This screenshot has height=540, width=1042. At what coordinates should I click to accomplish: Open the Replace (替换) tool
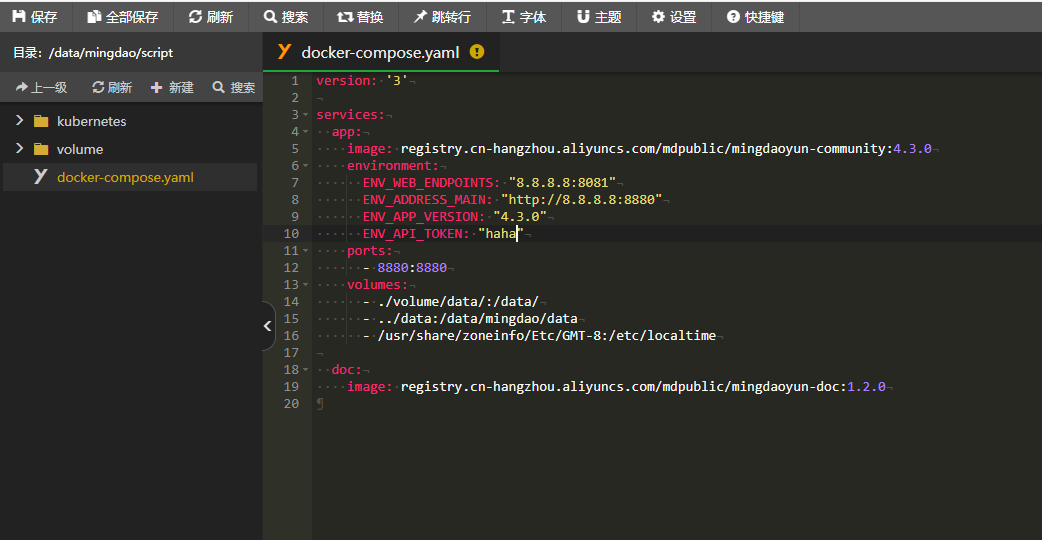(x=360, y=17)
